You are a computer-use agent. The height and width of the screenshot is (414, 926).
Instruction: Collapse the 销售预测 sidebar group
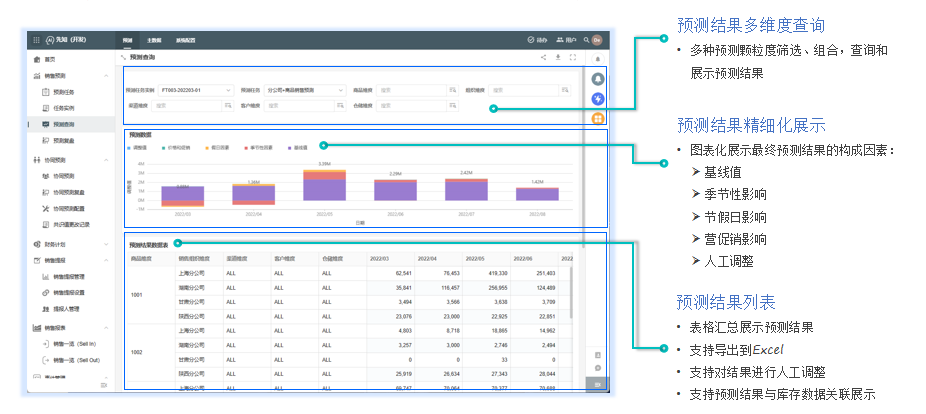[x=107, y=75]
